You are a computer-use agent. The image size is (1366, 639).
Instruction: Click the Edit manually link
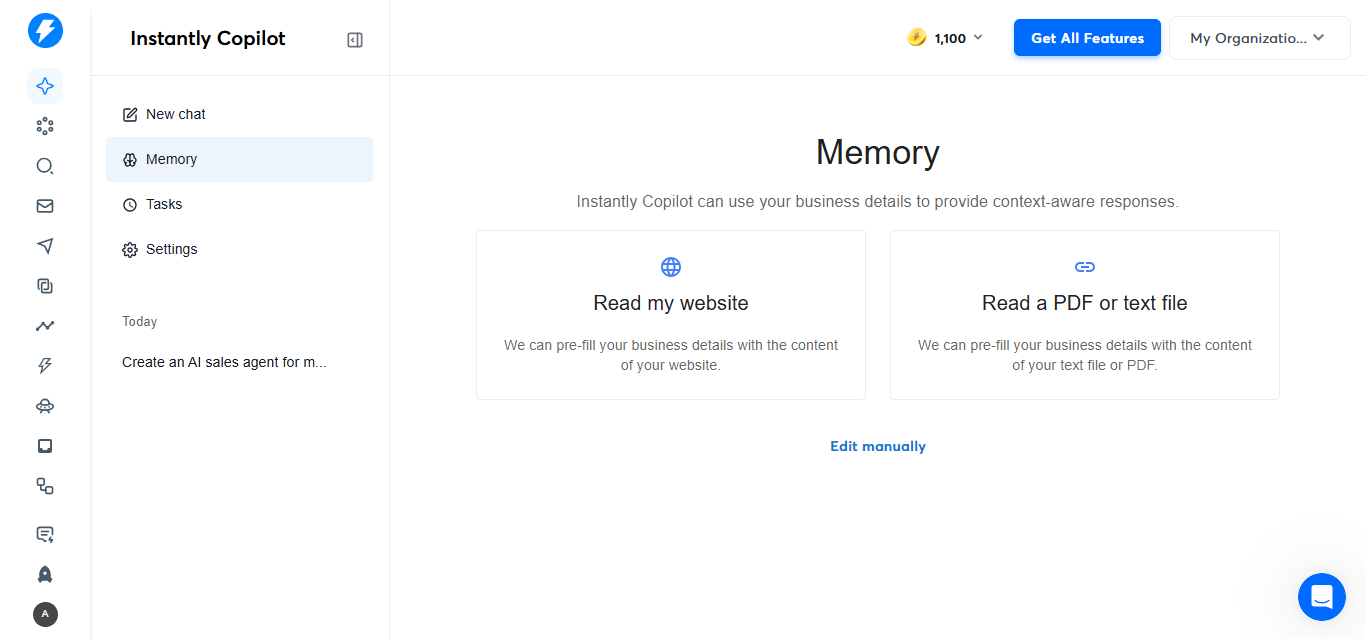878,446
